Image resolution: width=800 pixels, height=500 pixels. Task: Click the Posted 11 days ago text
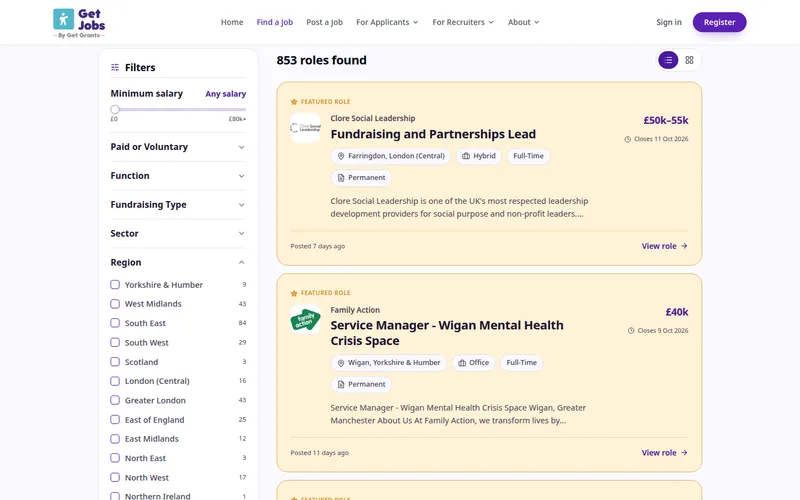319,453
